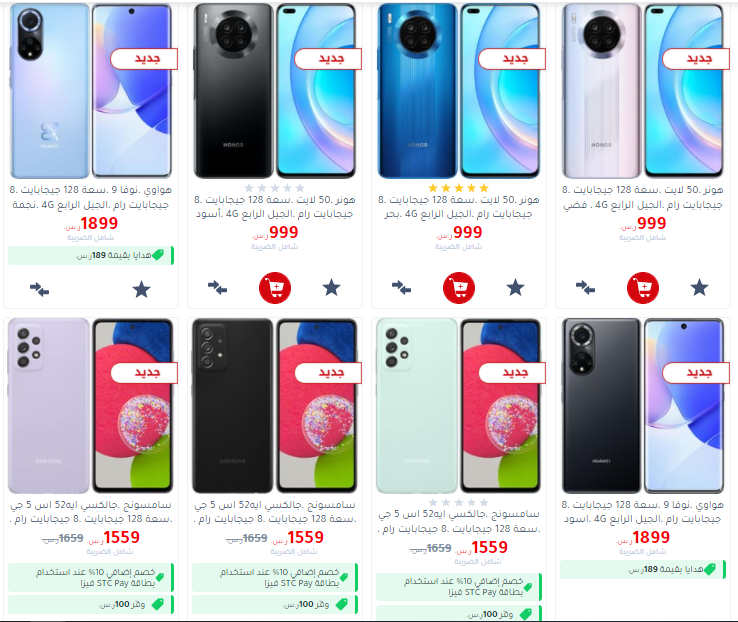Favorite the Huawei Nova 9 blue star icon
The width and height of the screenshot is (738, 622).
141,289
